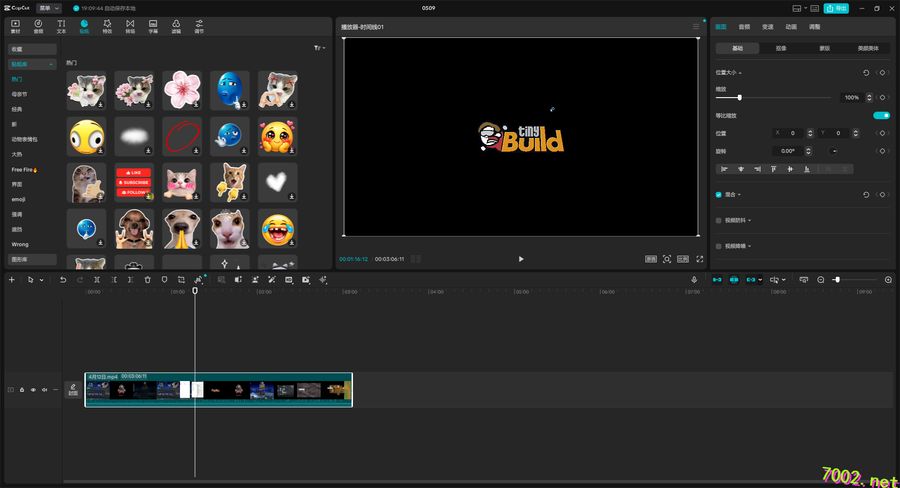Click the focus-frame icon below the preview
This screenshot has height=488, width=900.
(667, 259)
